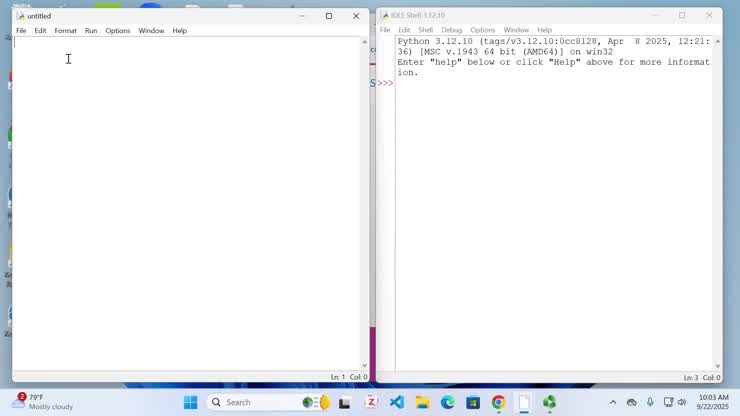The image size is (740, 416).
Task: Open the Help menu in IDLE Shell
Action: 544,30
